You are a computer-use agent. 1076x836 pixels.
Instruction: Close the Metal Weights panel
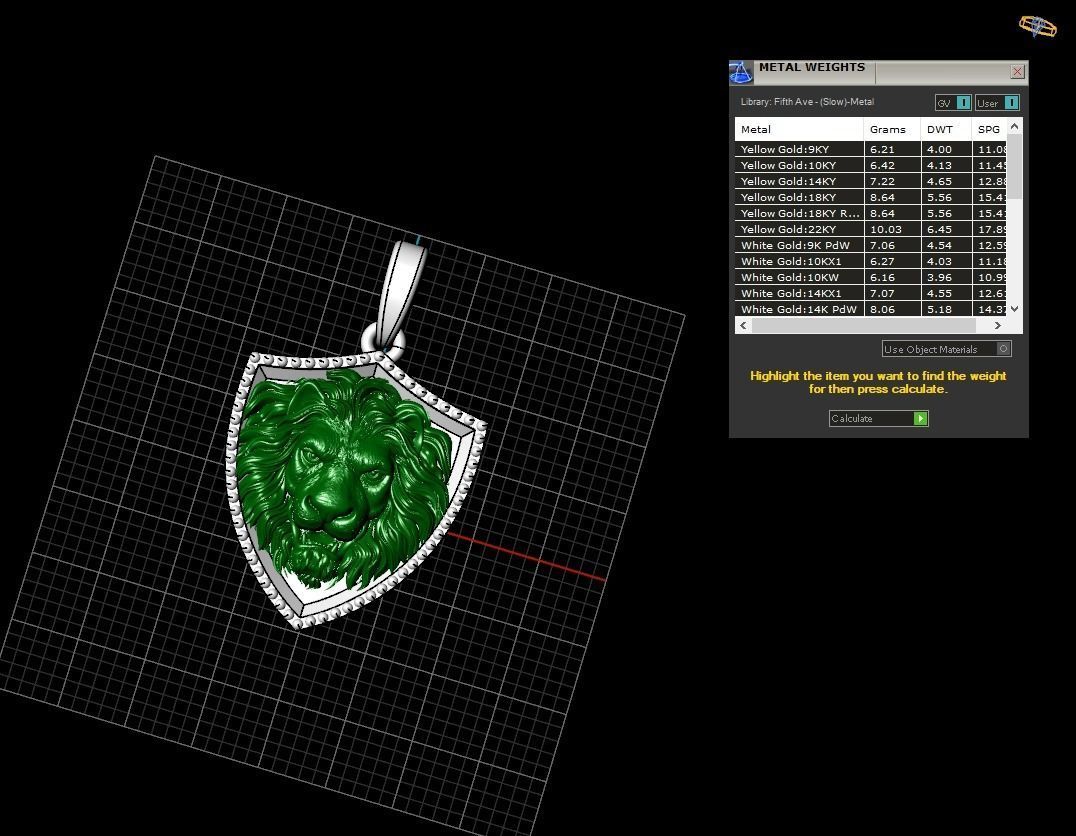coord(1017,71)
